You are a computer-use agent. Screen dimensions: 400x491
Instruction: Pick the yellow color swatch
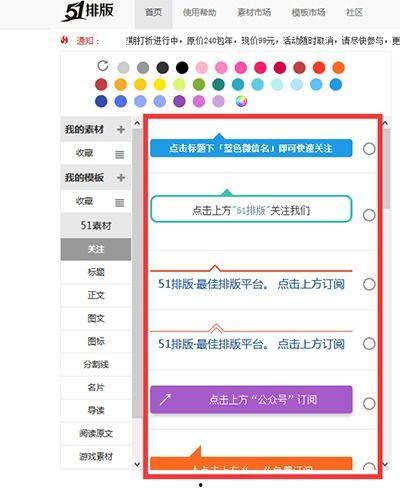(160, 84)
